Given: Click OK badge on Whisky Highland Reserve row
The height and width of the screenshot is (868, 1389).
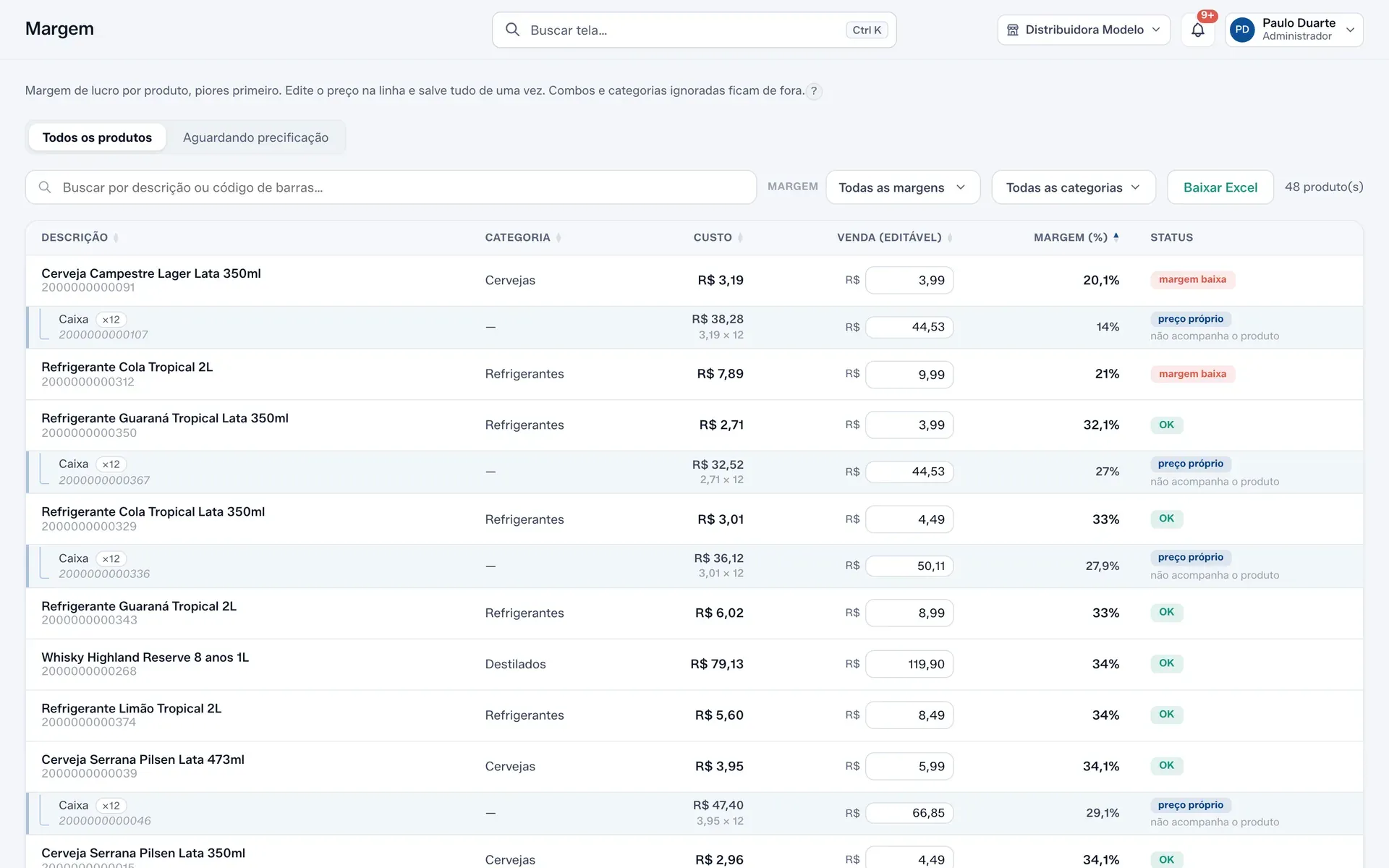Looking at the screenshot, I should click(1166, 663).
